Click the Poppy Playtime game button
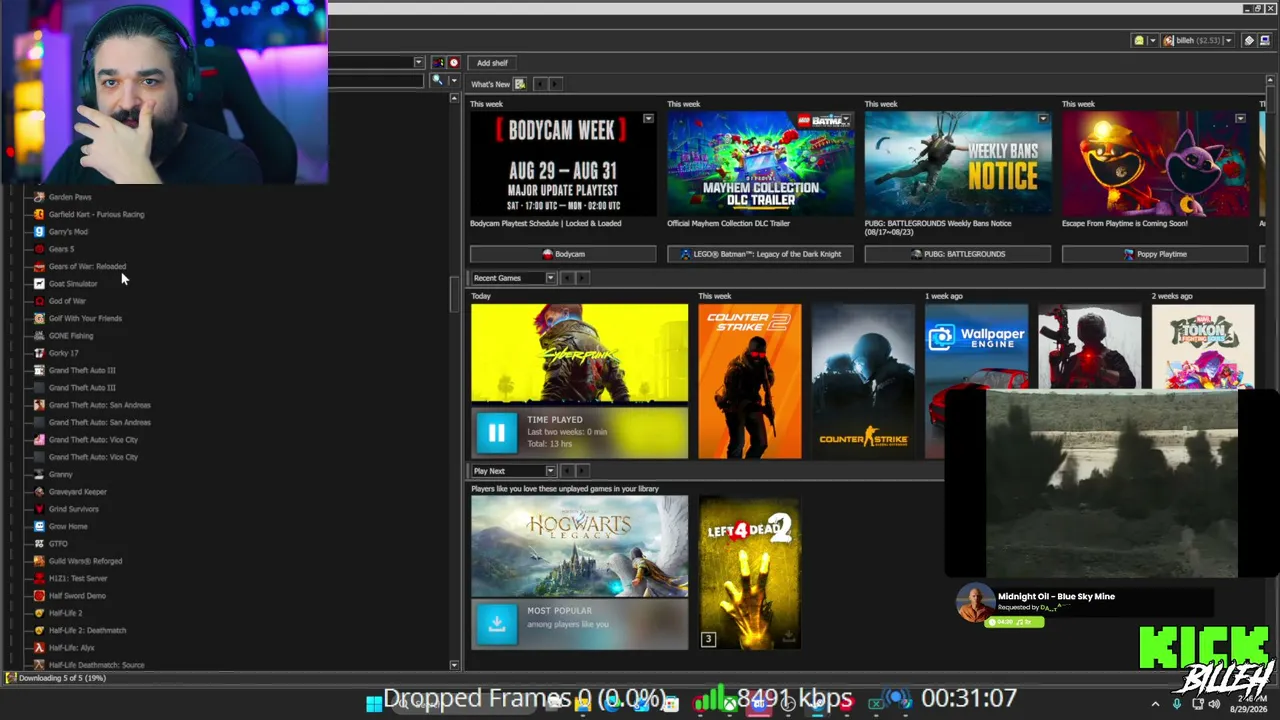The width and height of the screenshot is (1280, 720). (x=1155, y=254)
